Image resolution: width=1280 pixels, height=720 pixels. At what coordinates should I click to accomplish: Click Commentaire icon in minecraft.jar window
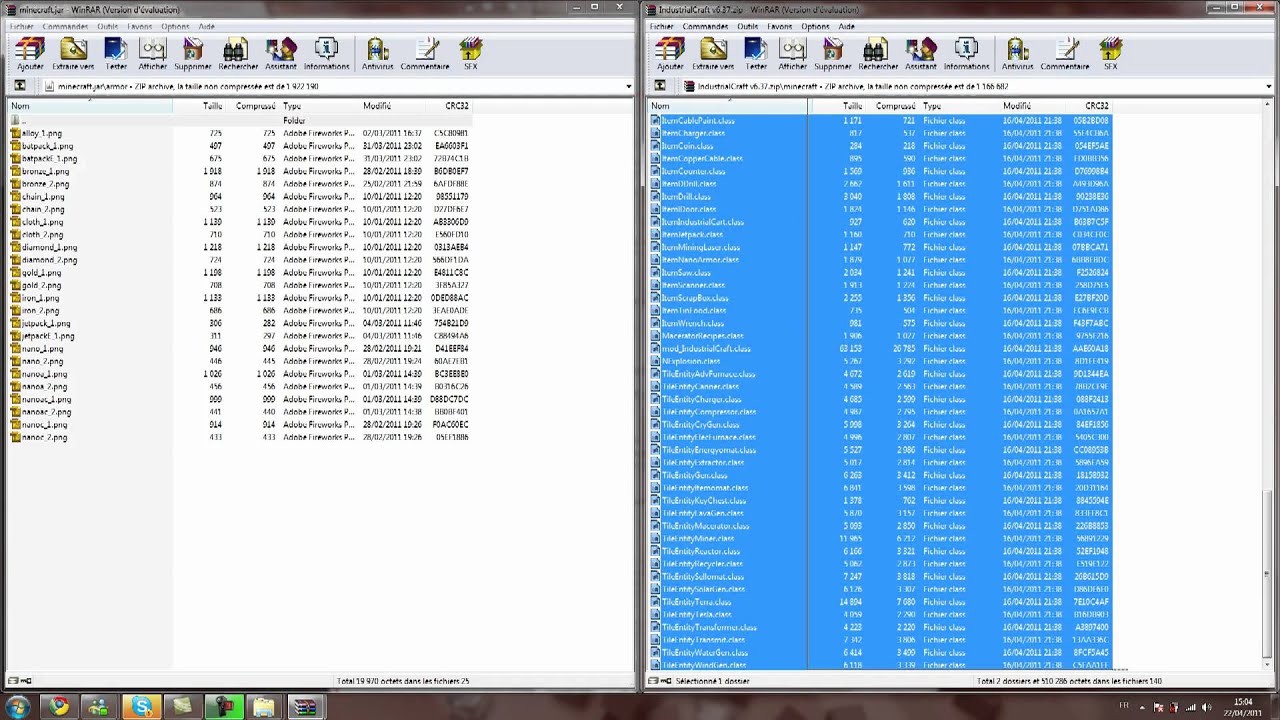[x=425, y=53]
